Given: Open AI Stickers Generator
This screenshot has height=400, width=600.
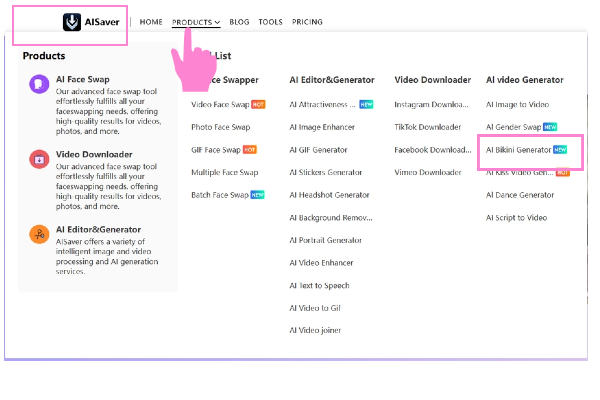Looking at the screenshot, I should tap(326, 172).
